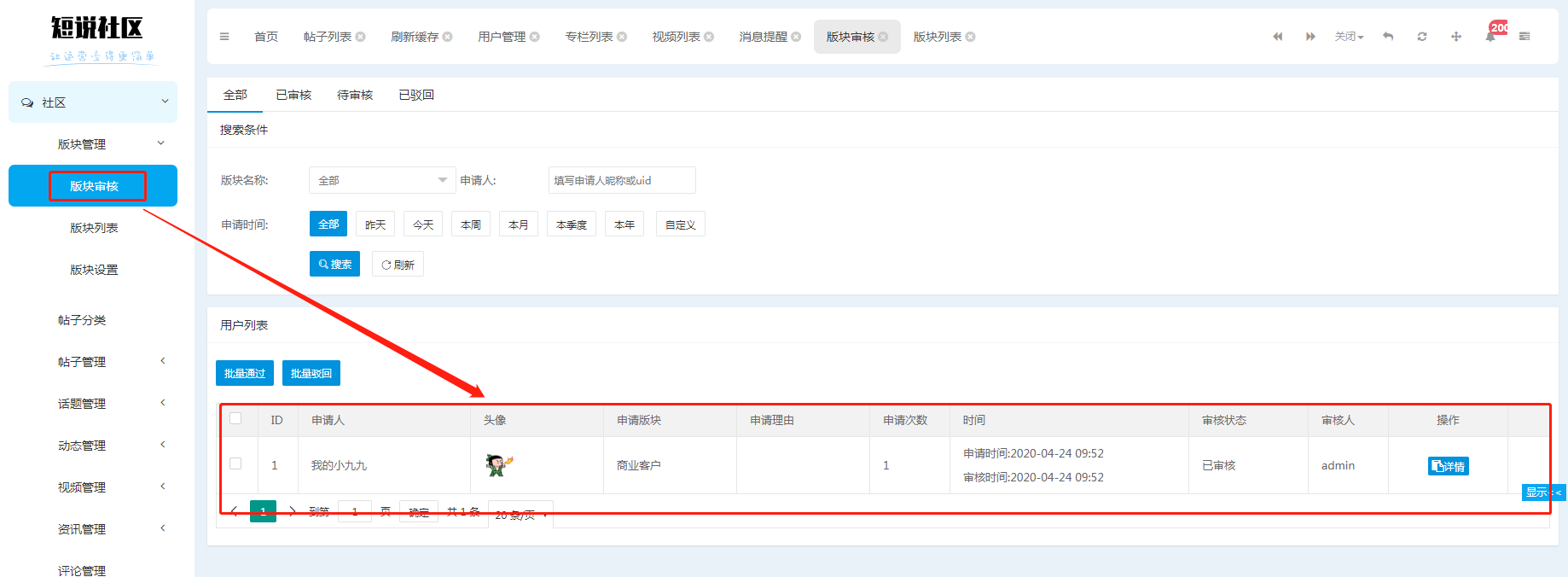Tick the checkbox for row ID 1
1568x577 pixels.
[236, 464]
